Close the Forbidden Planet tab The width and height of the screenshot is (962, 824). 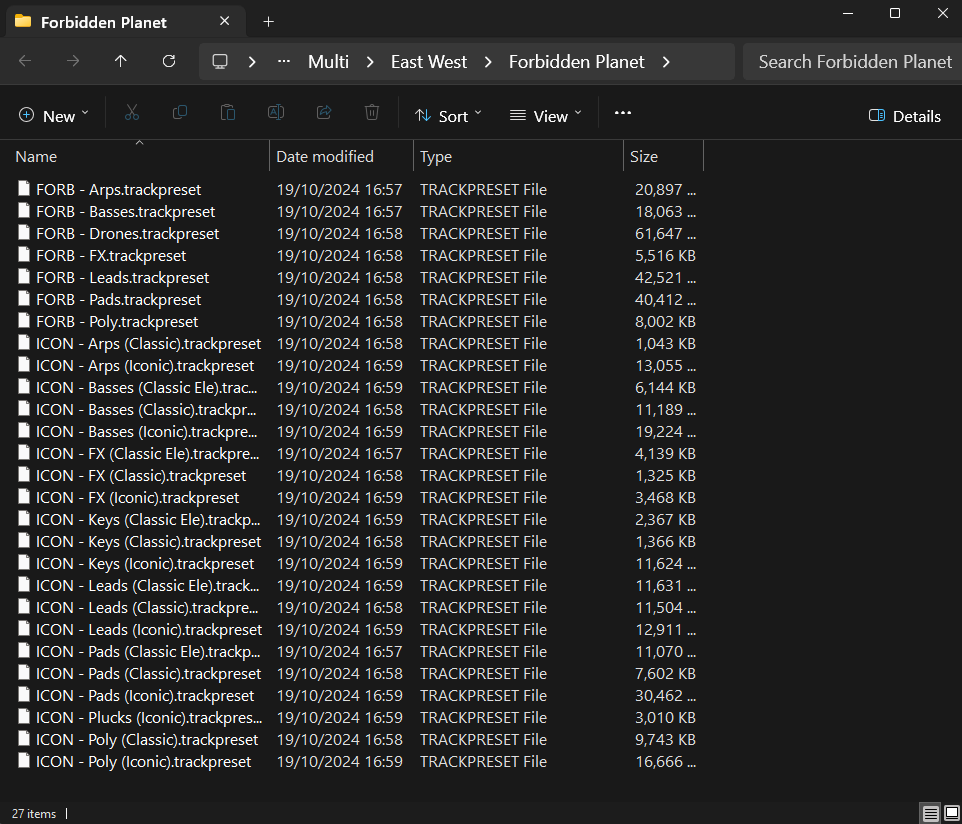[225, 21]
